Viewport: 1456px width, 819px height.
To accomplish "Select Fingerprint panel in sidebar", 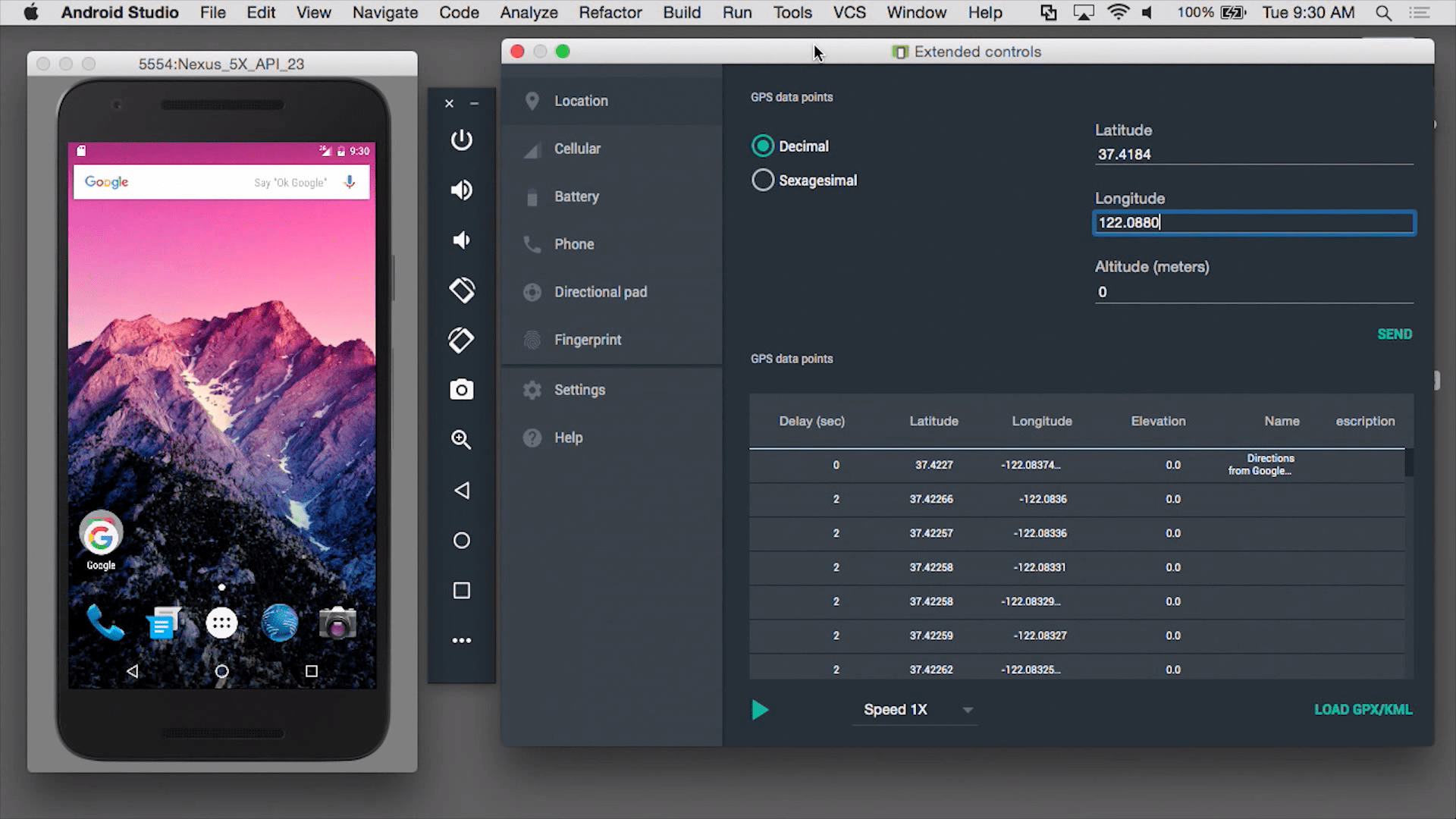I will 587,339.
